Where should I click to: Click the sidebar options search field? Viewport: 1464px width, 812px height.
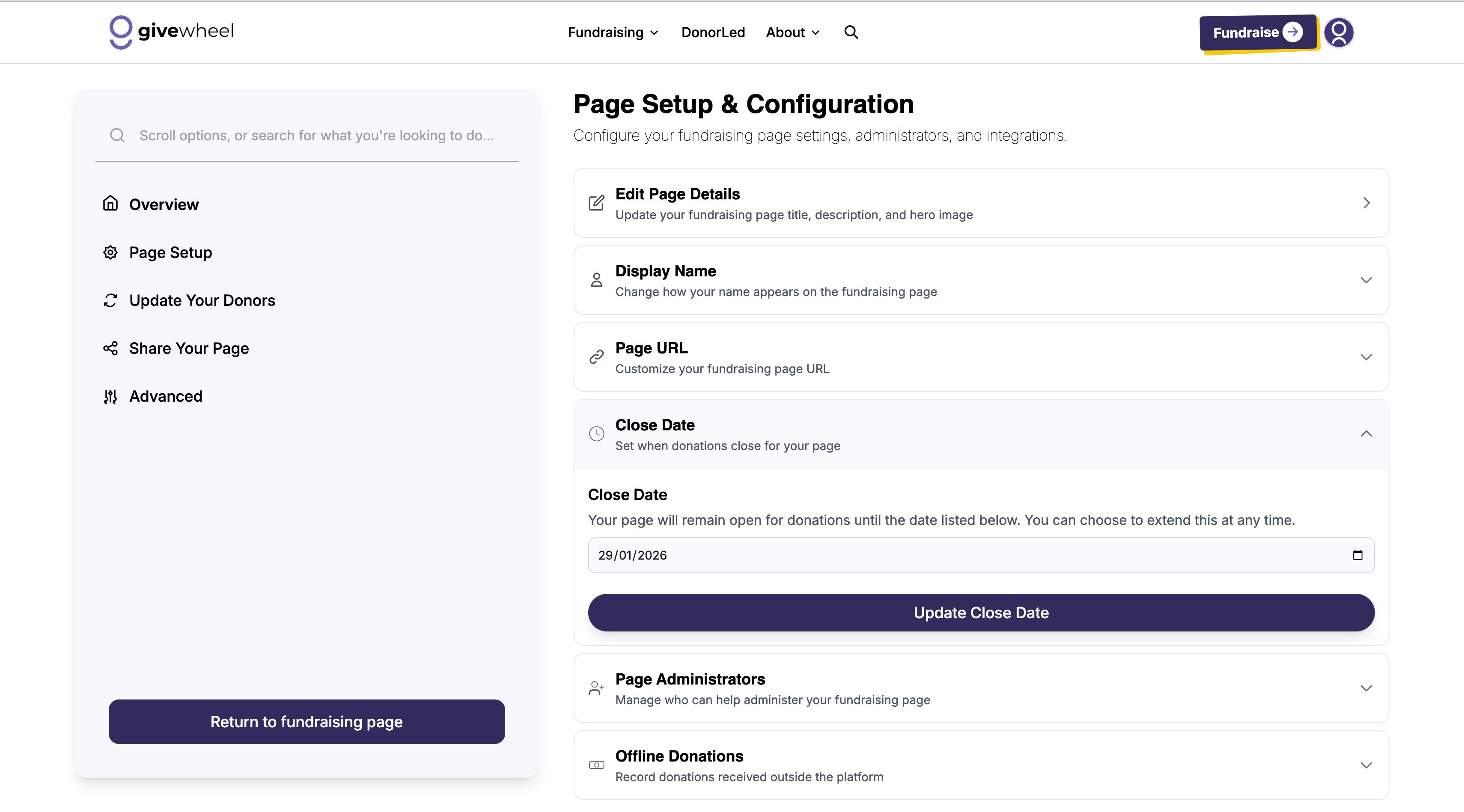point(316,135)
